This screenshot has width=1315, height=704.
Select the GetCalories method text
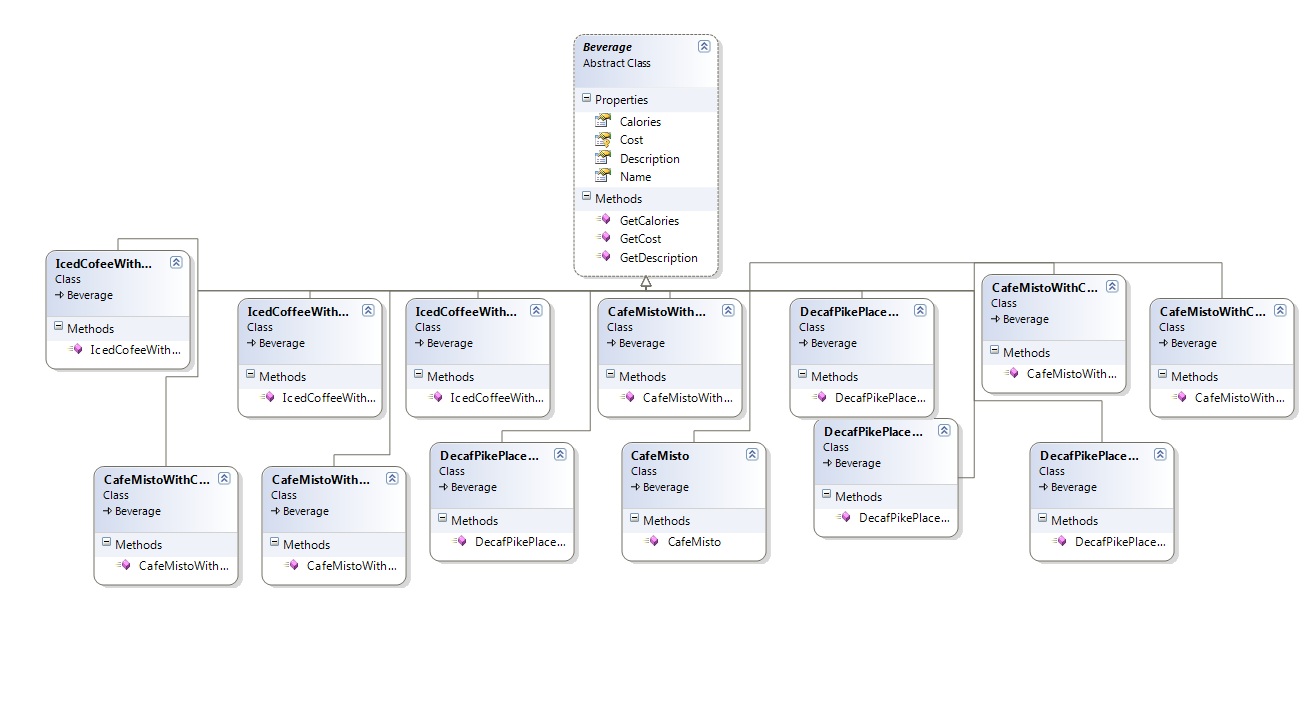pyautogui.click(x=649, y=221)
